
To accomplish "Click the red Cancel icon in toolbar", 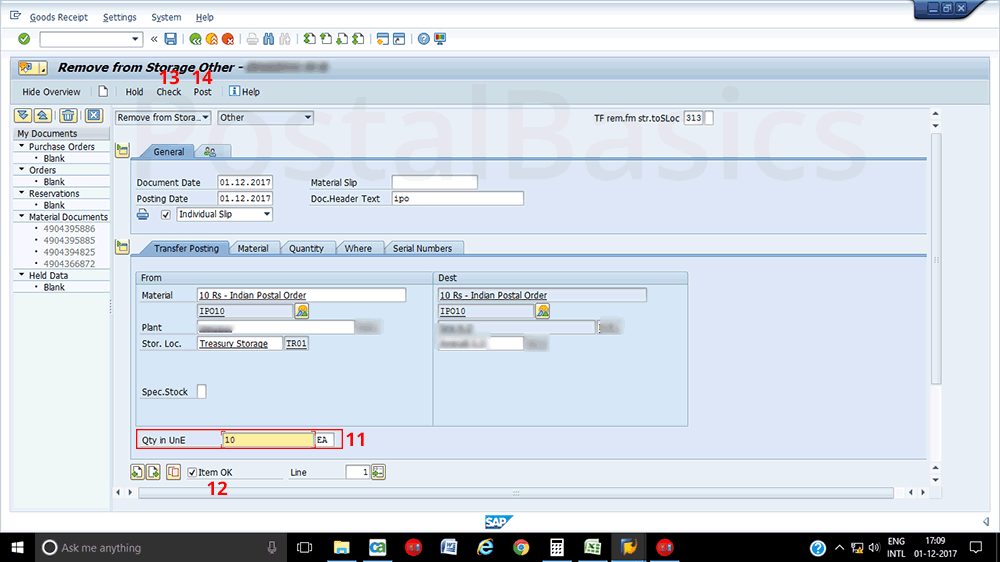I will click(228, 39).
